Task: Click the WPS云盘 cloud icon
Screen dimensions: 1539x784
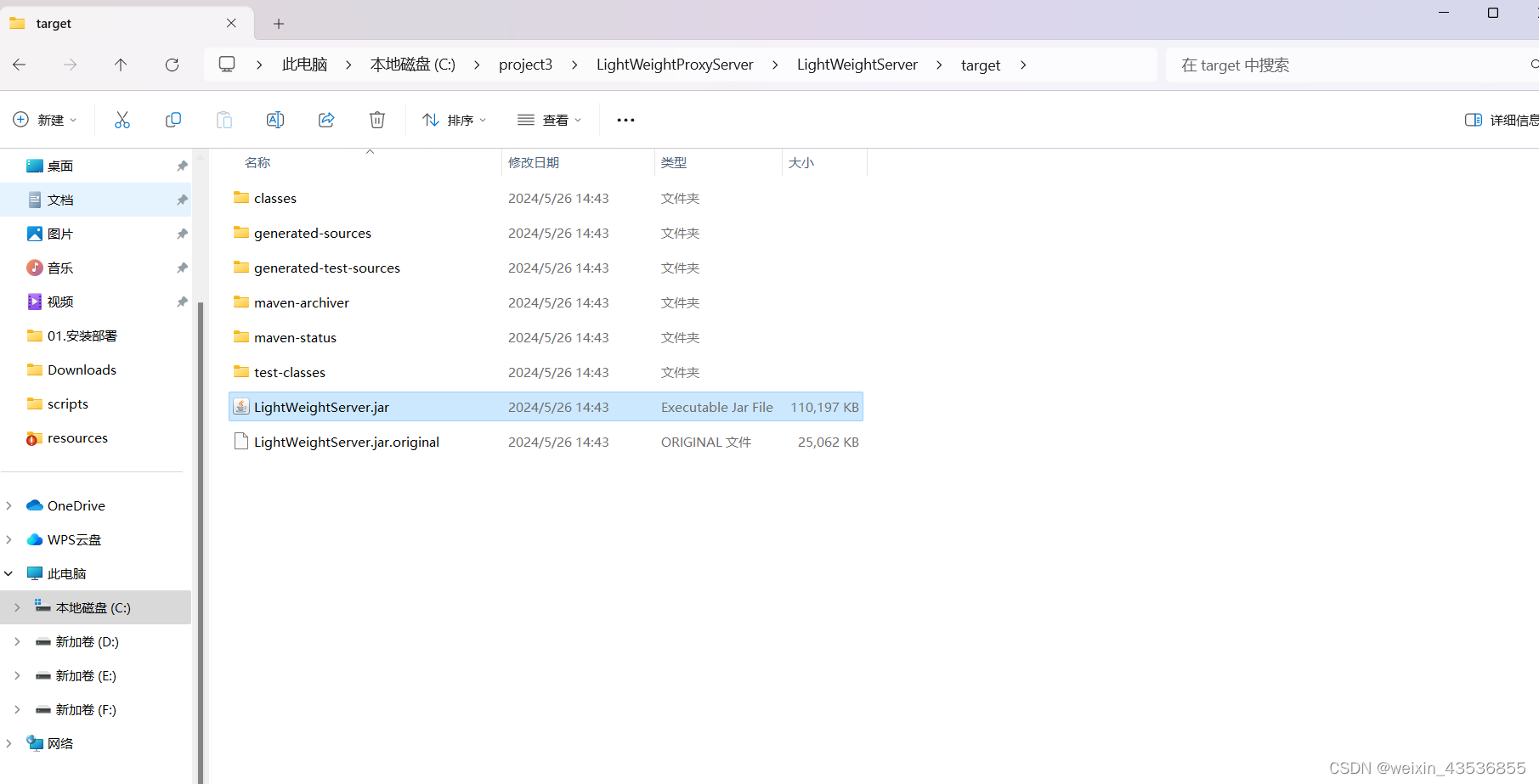Action: pos(35,539)
